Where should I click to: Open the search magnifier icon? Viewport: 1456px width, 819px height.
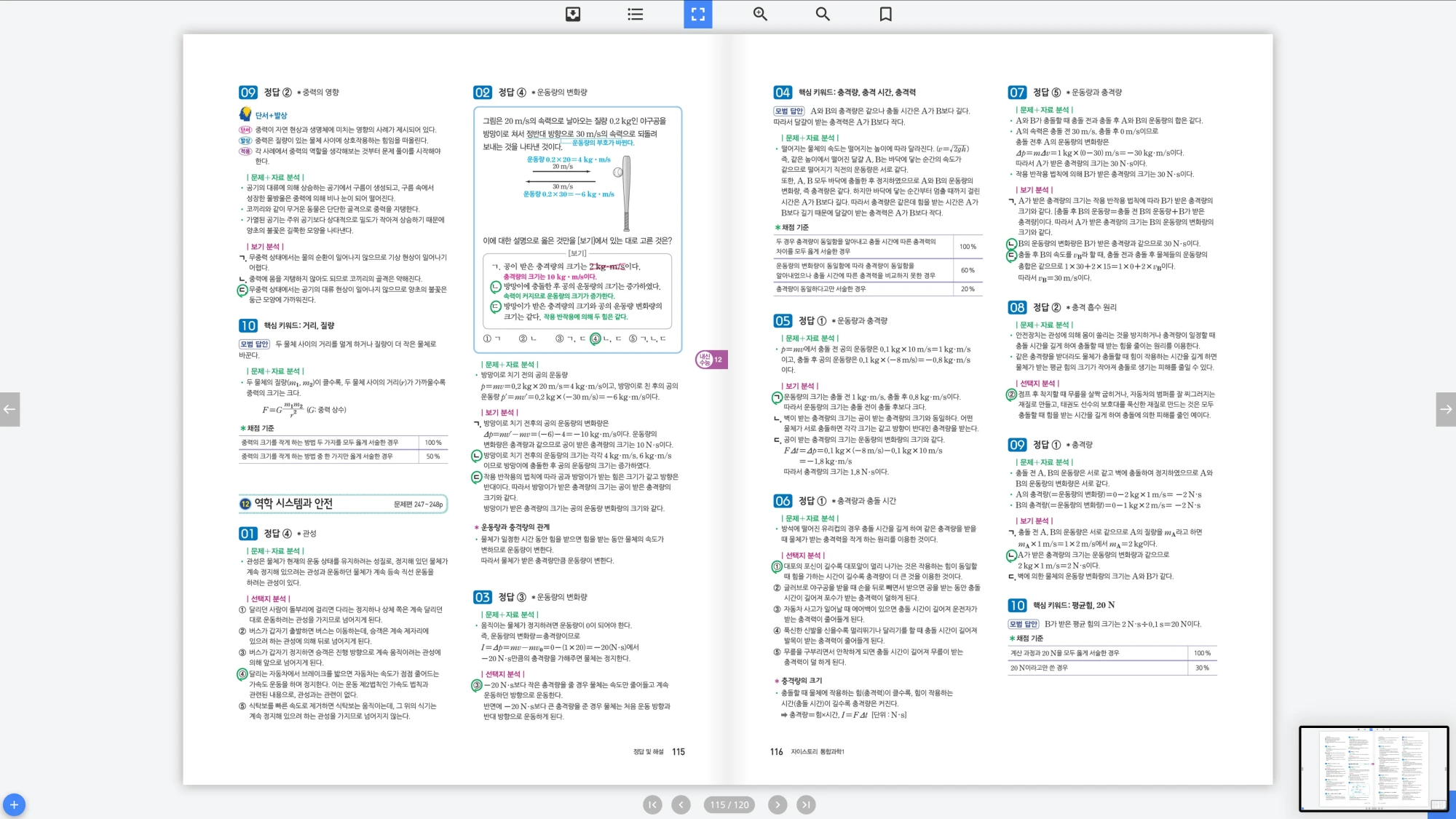coord(823,14)
